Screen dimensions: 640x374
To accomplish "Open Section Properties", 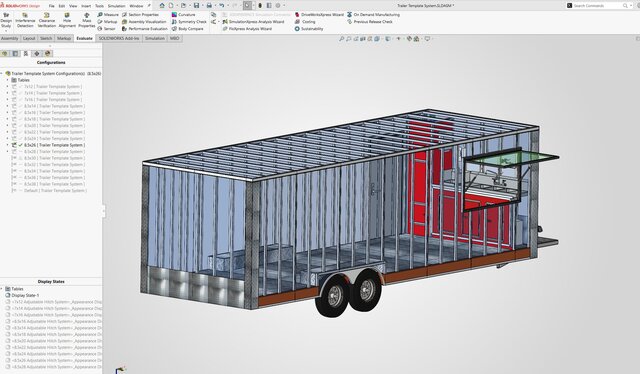I will [x=140, y=14].
